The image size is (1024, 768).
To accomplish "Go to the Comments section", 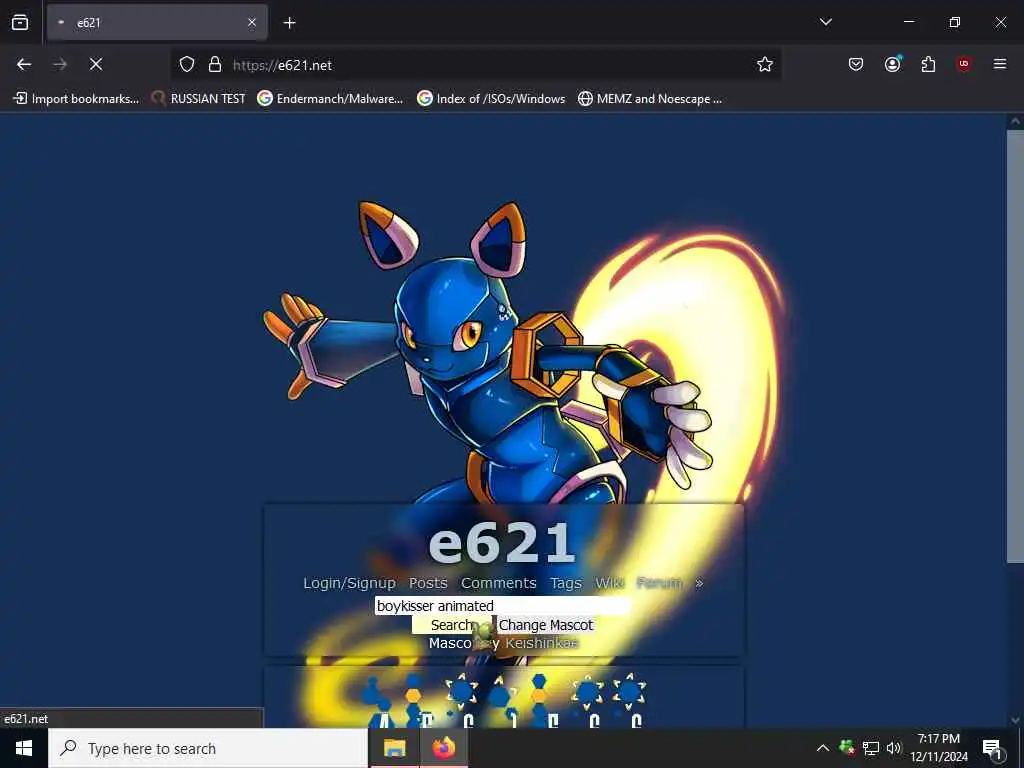I will point(498,583).
